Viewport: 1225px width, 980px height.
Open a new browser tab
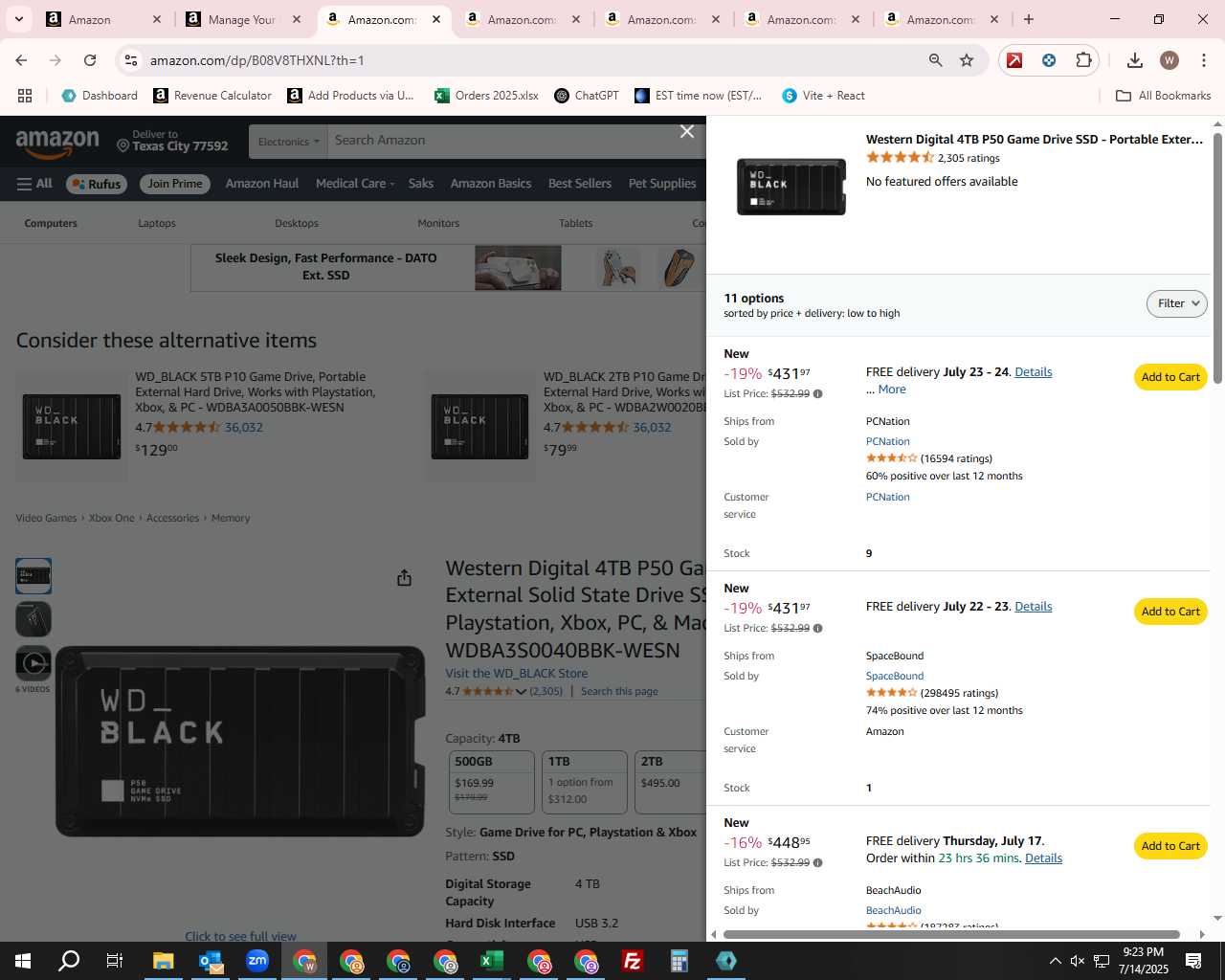(1029, 19)
